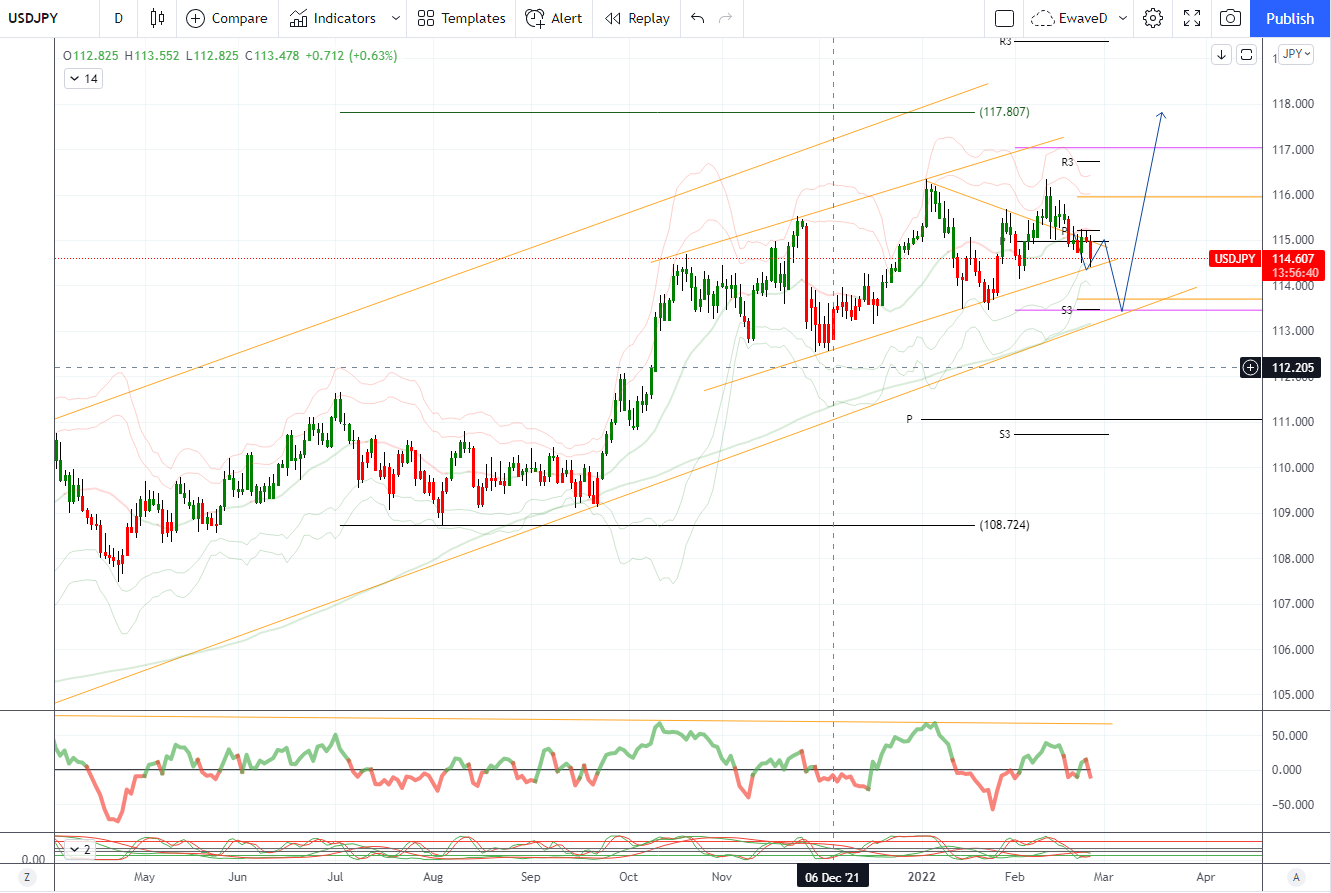
Task: Open the JPY currency dropdown
Action: pyautogui.click(x=1296, y=54)
